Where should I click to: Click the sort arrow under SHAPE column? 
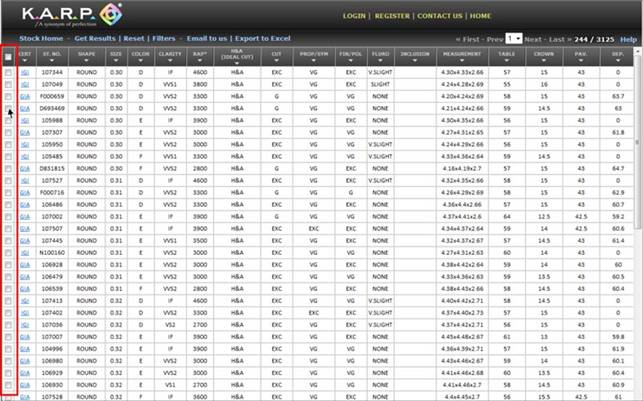coord(87,59)
